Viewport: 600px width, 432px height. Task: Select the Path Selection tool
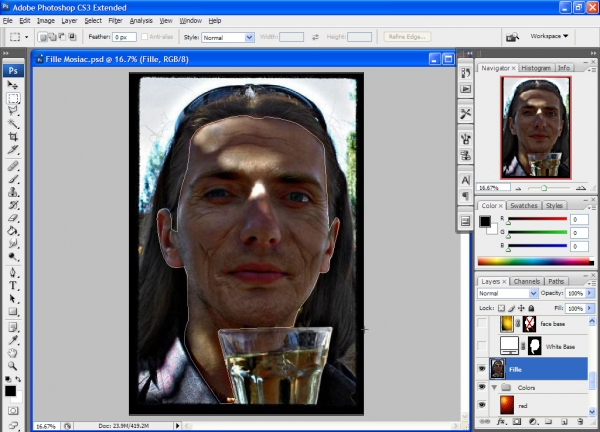(x=13, y=298)
